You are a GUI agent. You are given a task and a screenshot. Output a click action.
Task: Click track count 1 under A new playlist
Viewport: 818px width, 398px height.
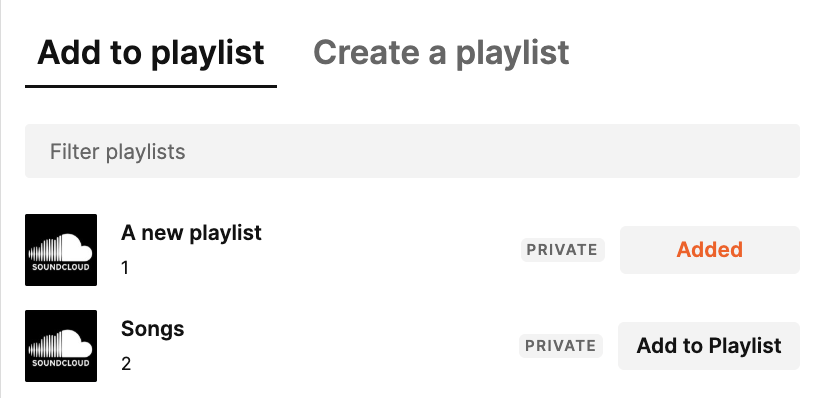(125, 268)
